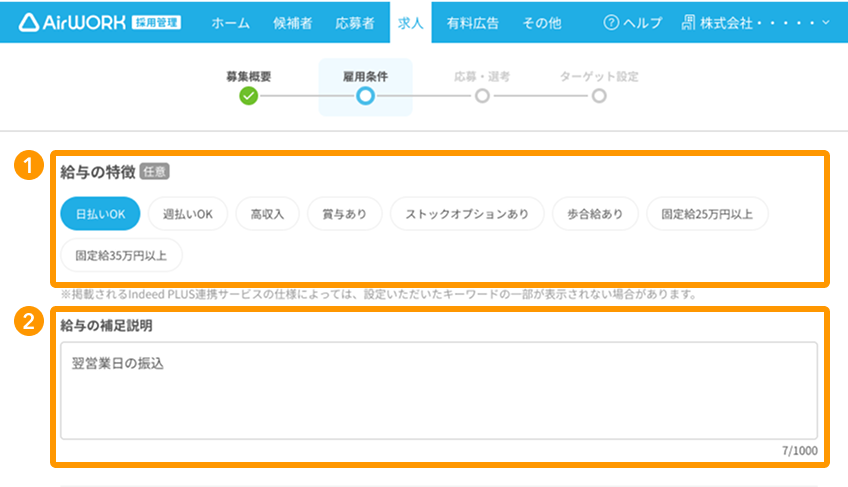
Task: Expand the company account dropdown chevron
Action: 825,23
